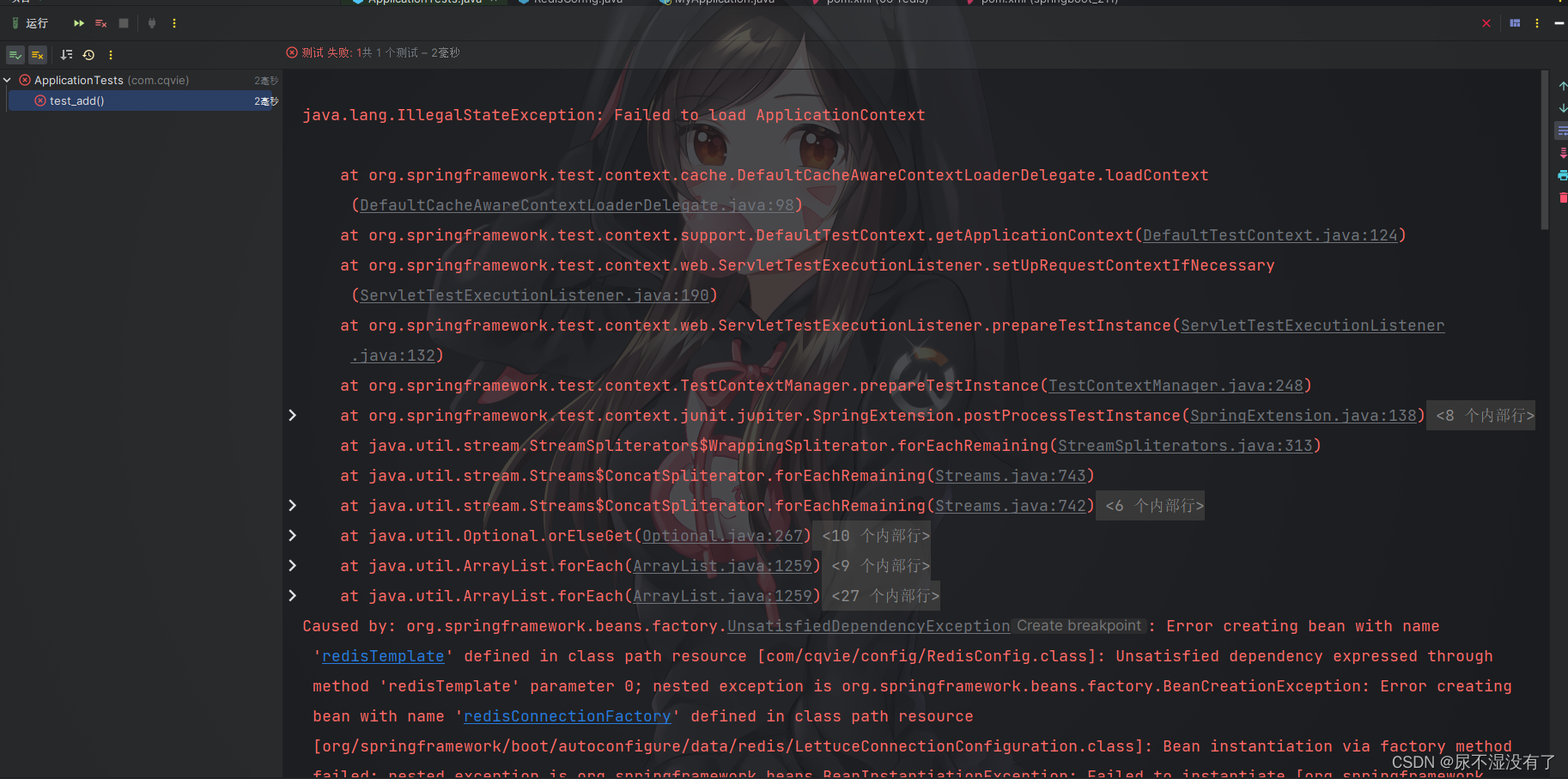Toggle show ignored tests filter
1568x779 pixels.
[37, 55]
